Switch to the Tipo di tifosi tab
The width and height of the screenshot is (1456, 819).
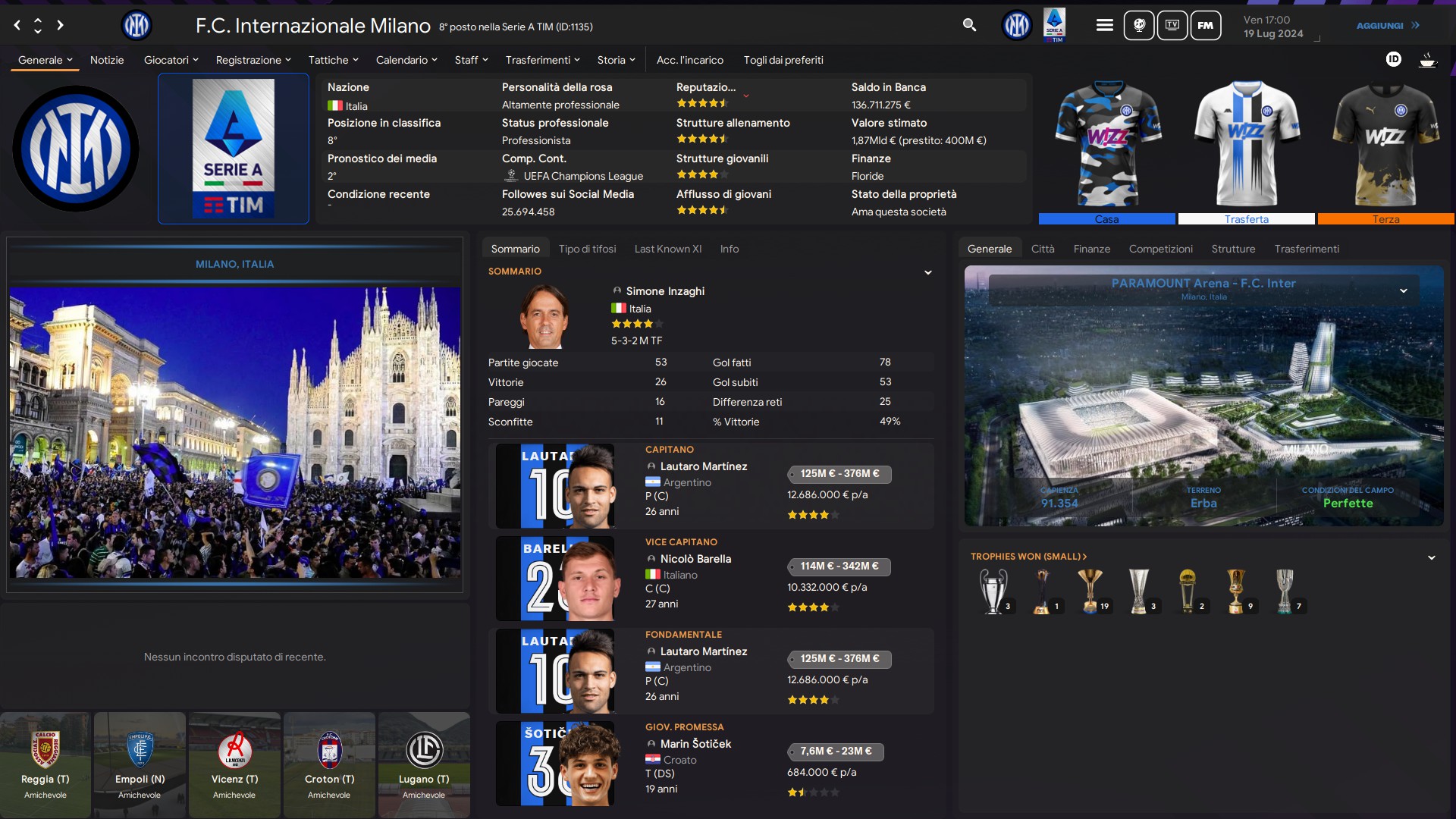coord(587,249)
